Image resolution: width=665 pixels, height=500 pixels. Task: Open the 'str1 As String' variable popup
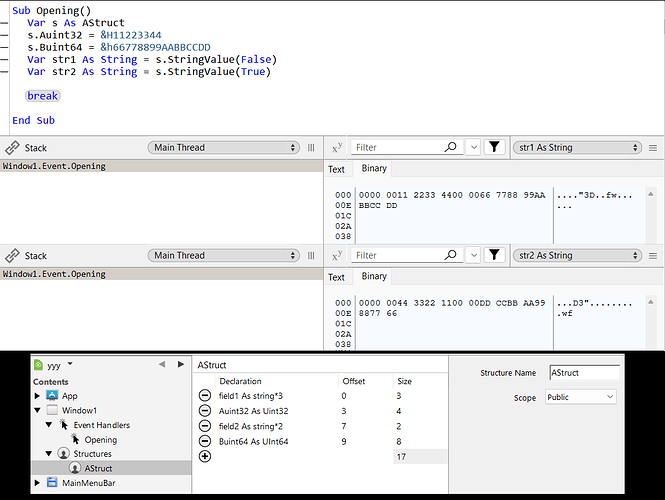coord(577,148)
